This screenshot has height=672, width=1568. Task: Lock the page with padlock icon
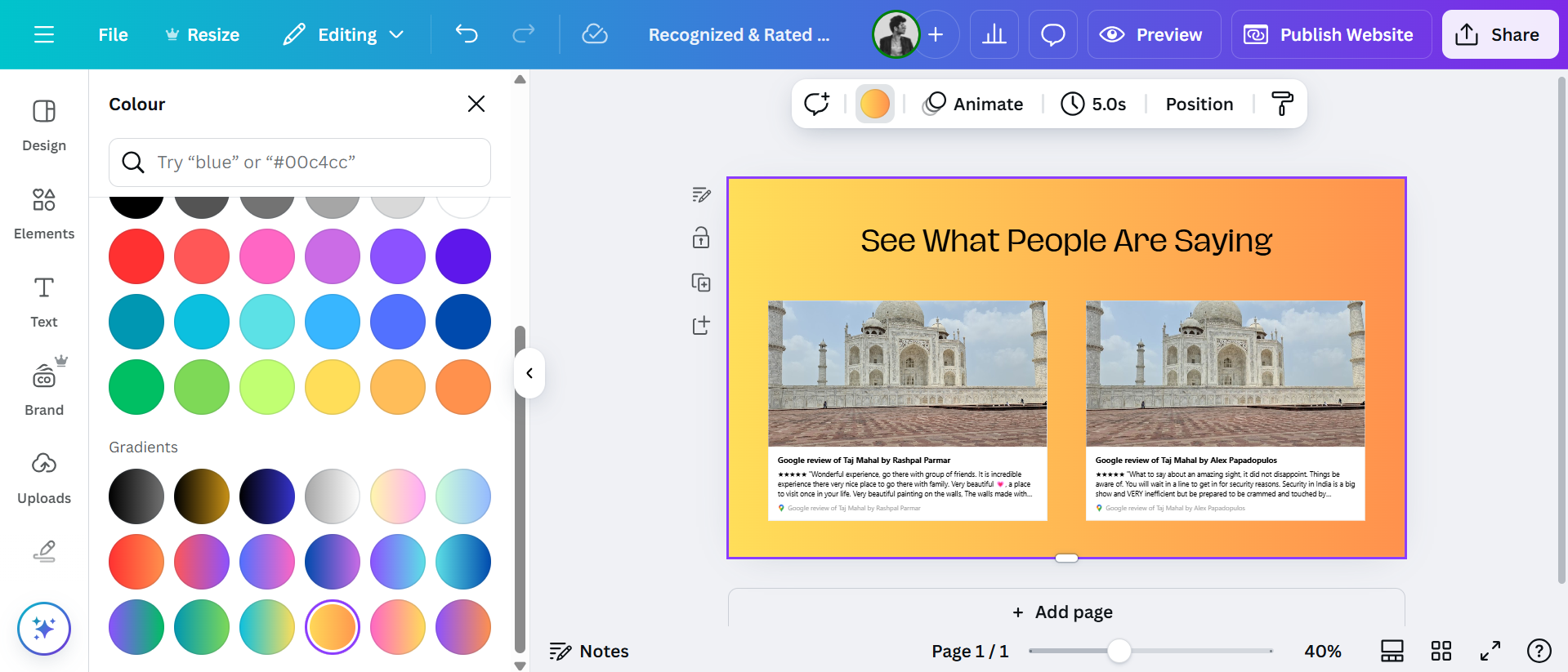(x=701, y=238)
